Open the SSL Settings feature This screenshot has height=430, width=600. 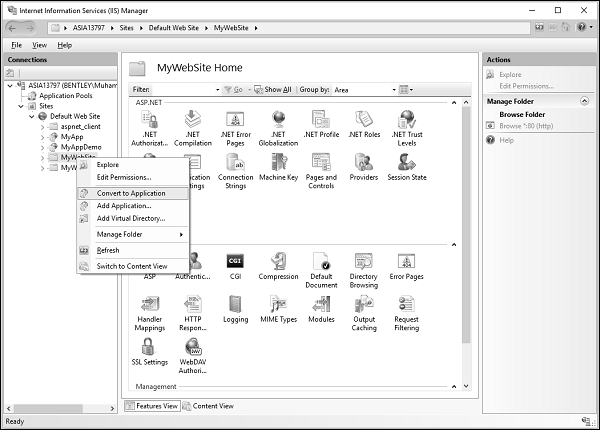[150, 352]
